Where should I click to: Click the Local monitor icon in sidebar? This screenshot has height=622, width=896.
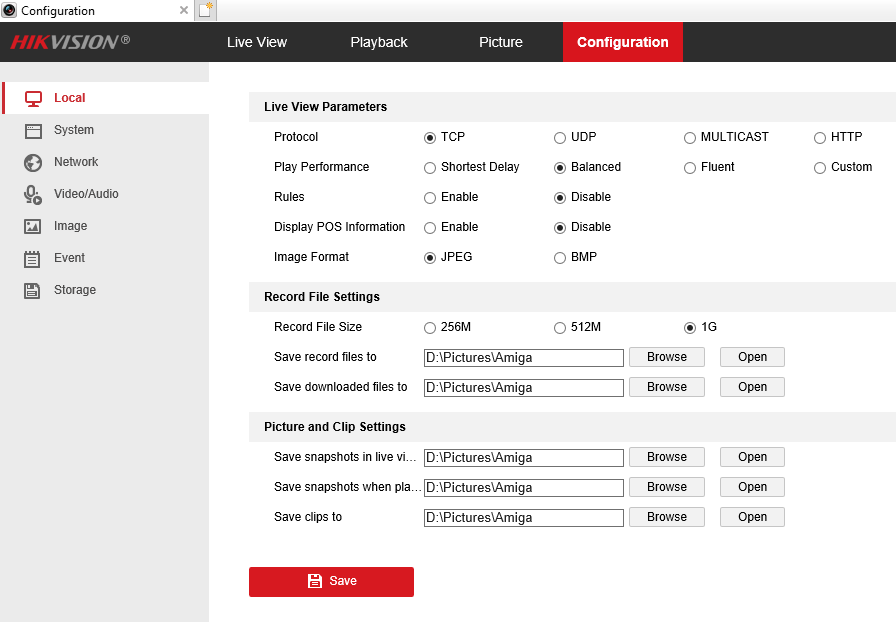(33, 98)
